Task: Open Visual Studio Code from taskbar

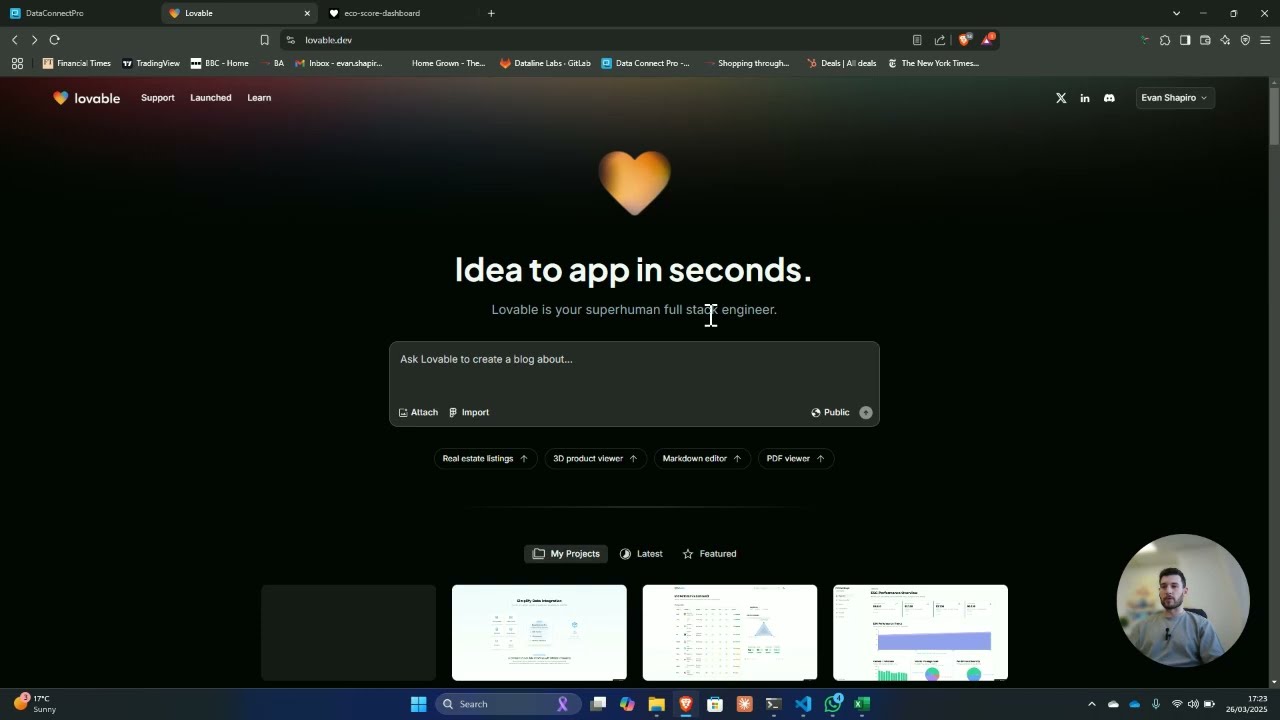Action: (x=803, y=704)
